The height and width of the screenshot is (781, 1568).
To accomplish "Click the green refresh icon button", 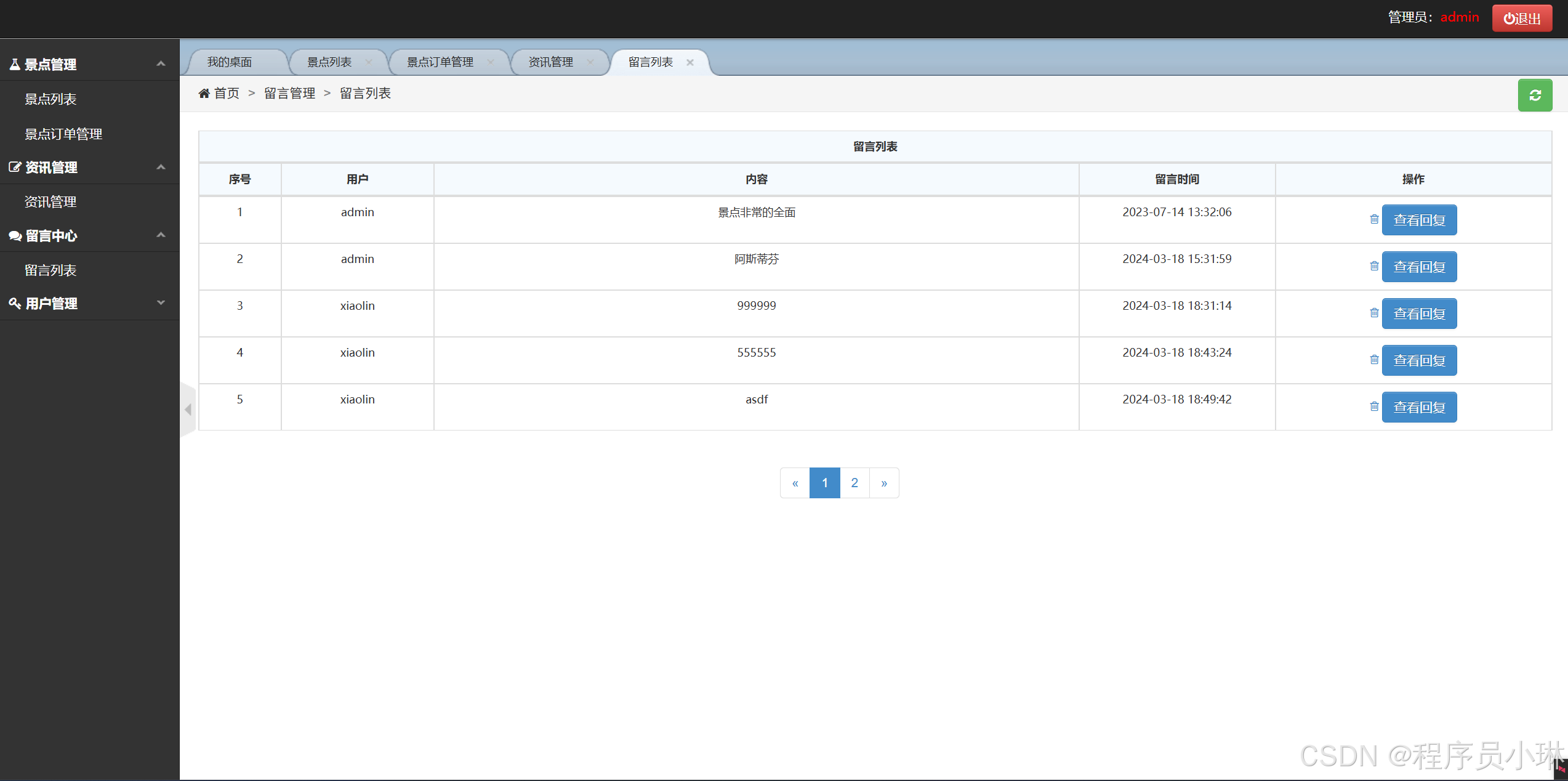I will click(x=1535, y=95).
